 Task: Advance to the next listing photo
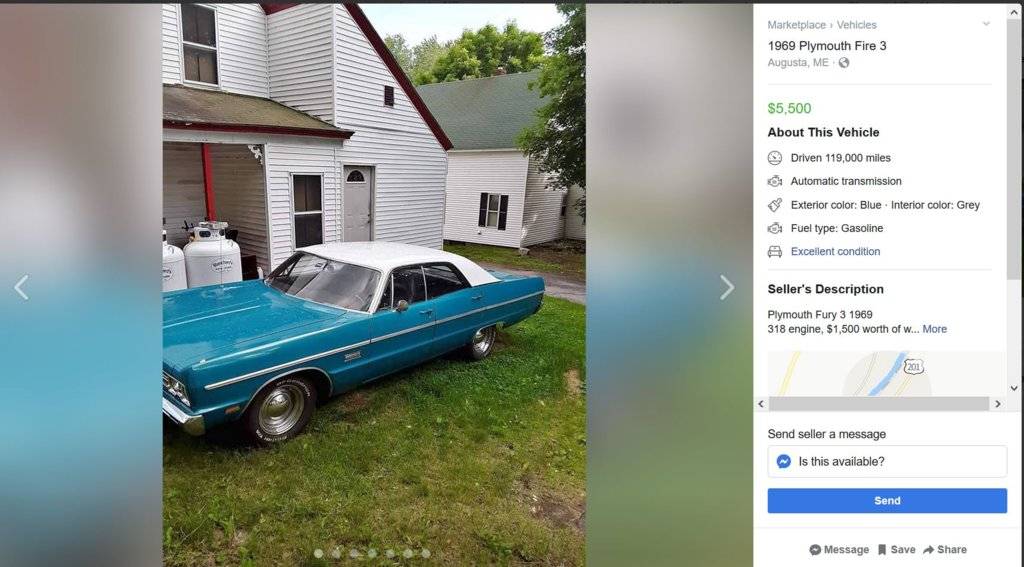click(727, 287)
